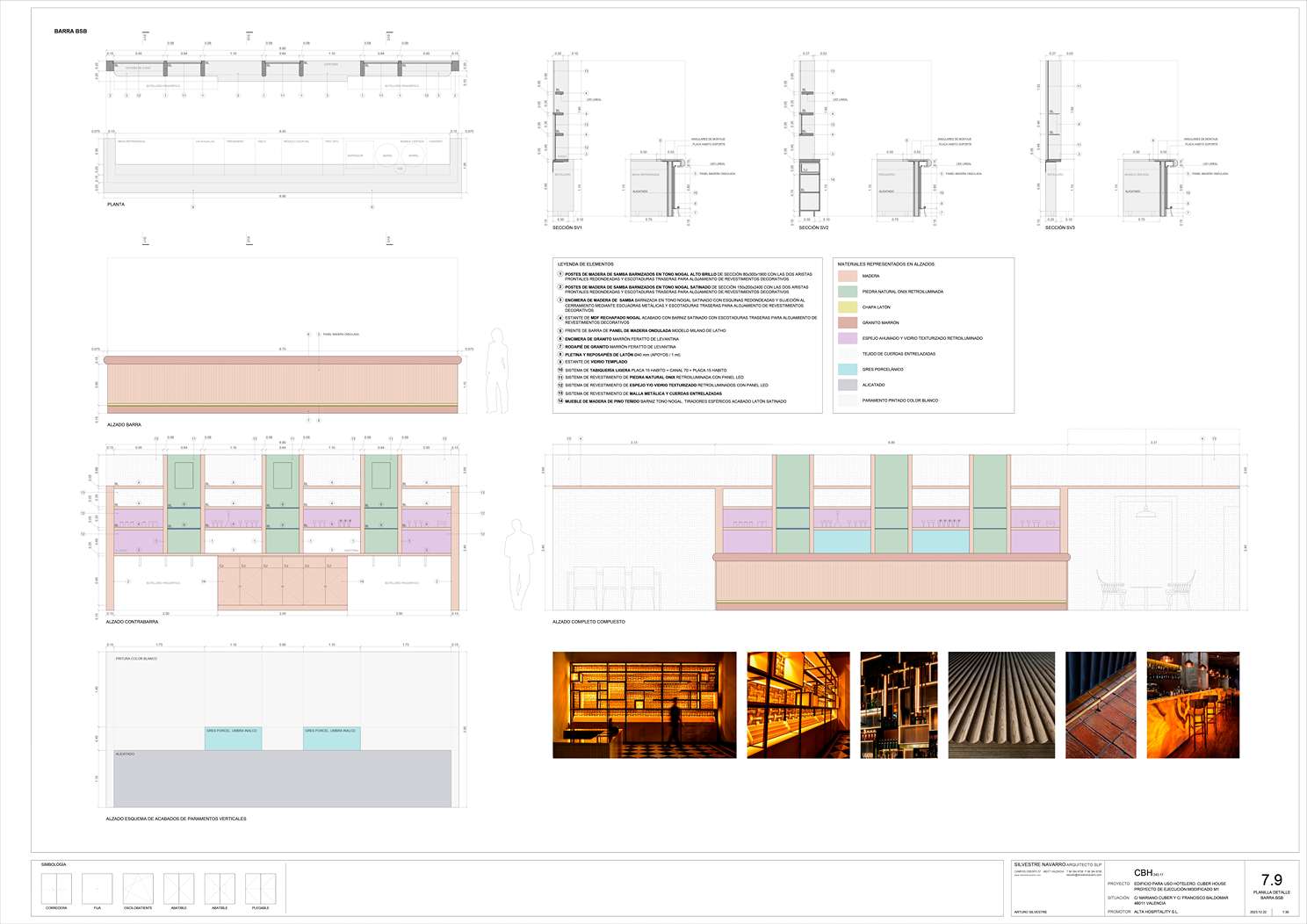Click the Alicatado gray swatch
This screenshot has height=924, width=1307.
pos(847,385)
